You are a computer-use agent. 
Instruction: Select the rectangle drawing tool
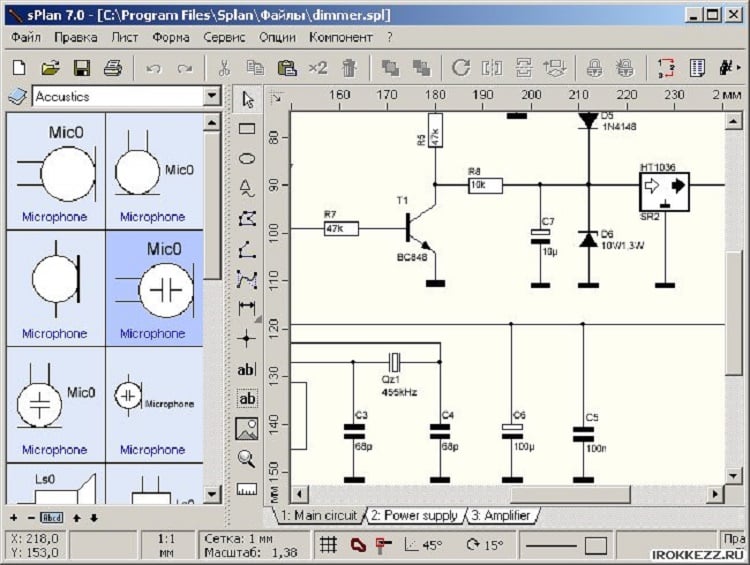246,128
